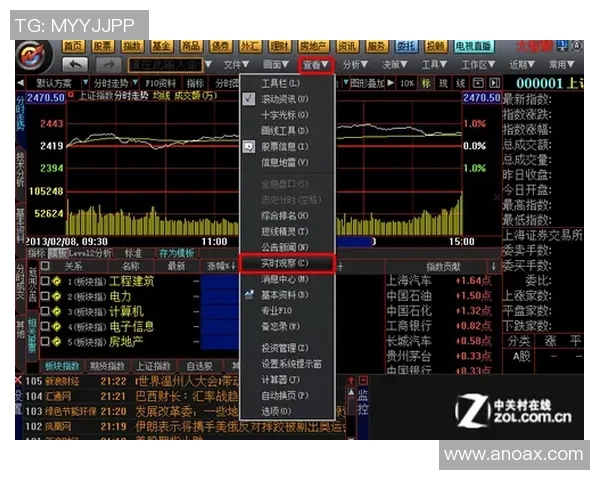Viewport: 600px width, 480px height.
Task: Click the 委托 button in top toolbar
Action: [405, 46]
